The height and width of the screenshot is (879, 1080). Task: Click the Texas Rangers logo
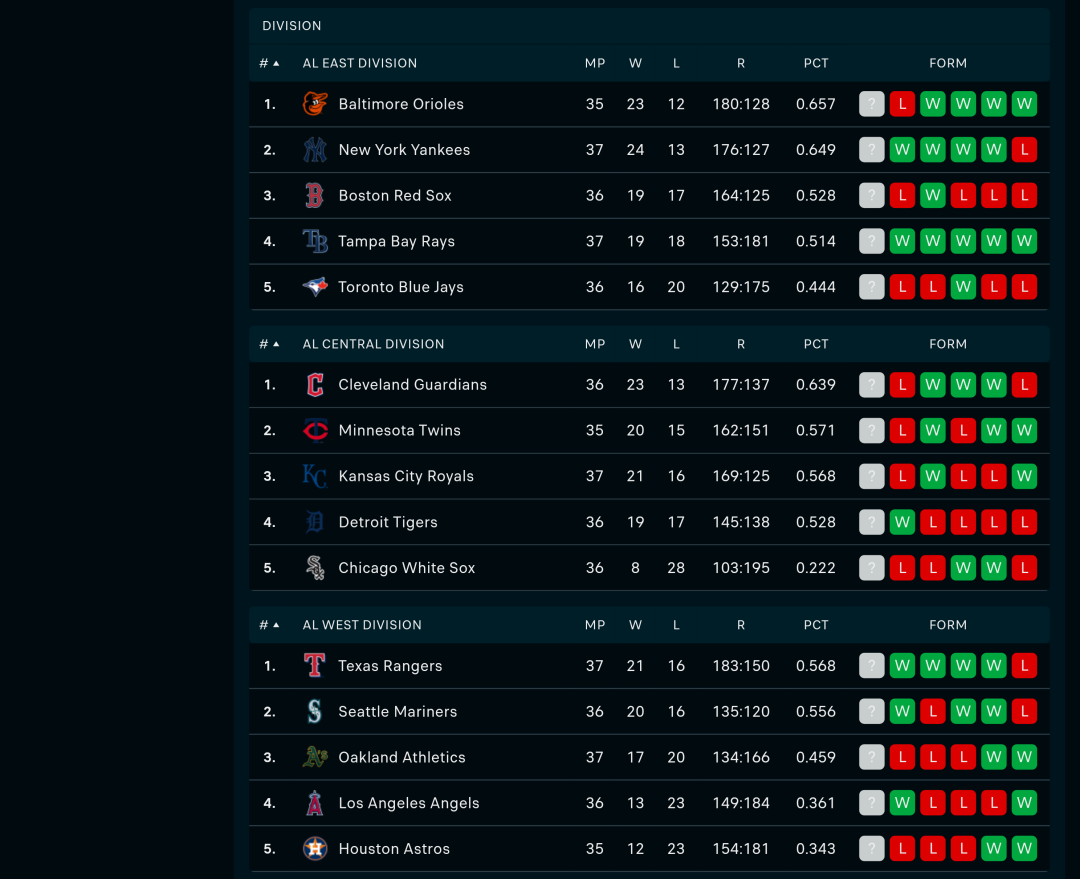315,666
